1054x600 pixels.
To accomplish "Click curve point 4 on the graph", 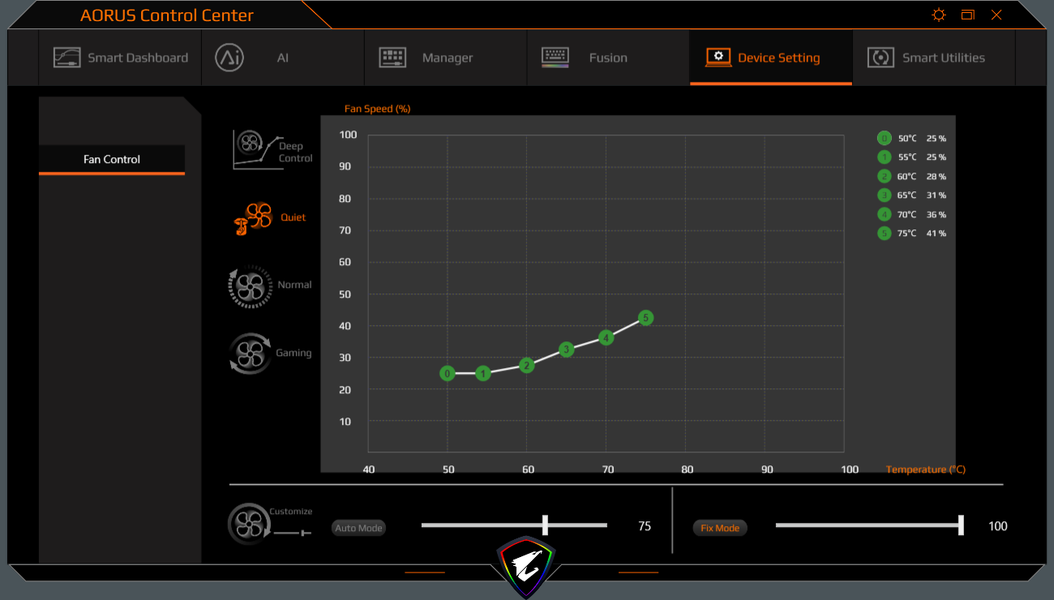I will 606,338.
